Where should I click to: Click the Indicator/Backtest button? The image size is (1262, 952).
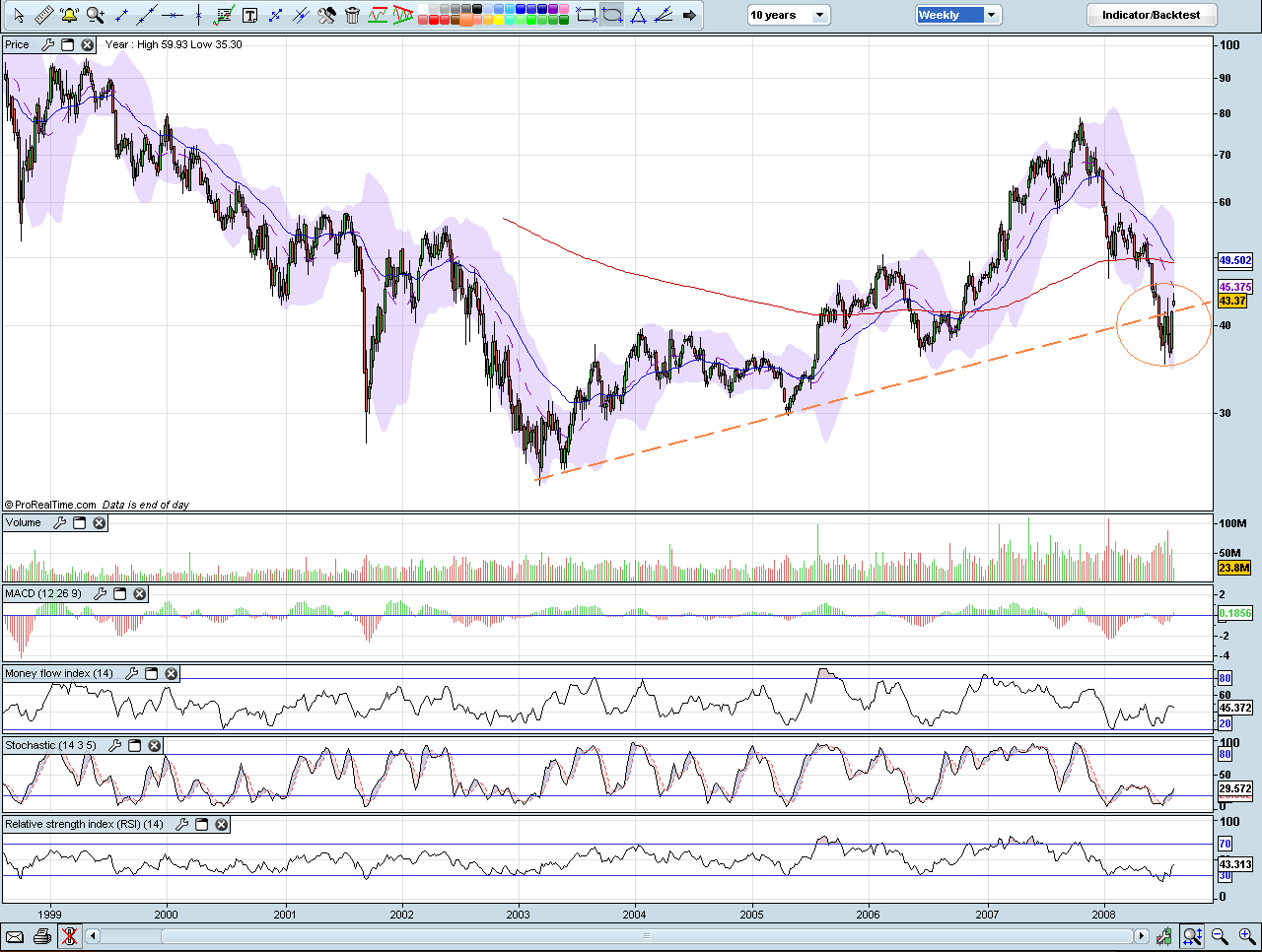tap(1152, 15)
